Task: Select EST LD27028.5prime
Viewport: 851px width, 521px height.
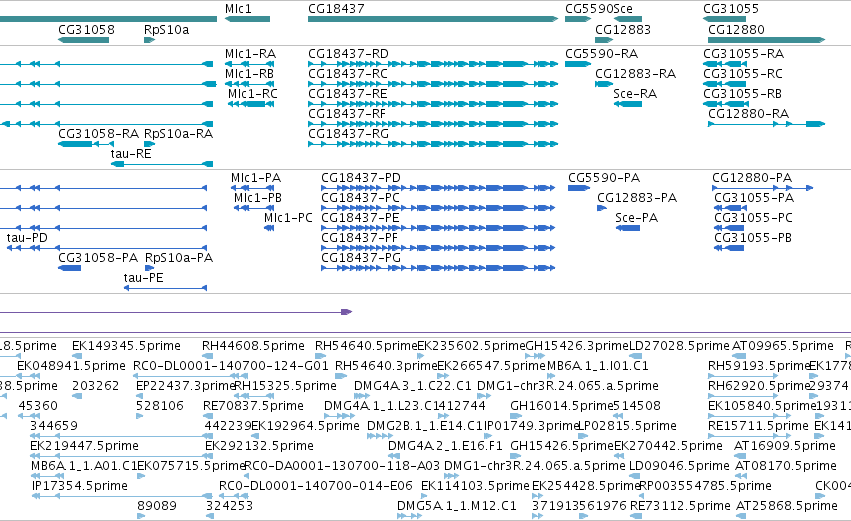Action: pyautogui.click(x=679, y=346)
